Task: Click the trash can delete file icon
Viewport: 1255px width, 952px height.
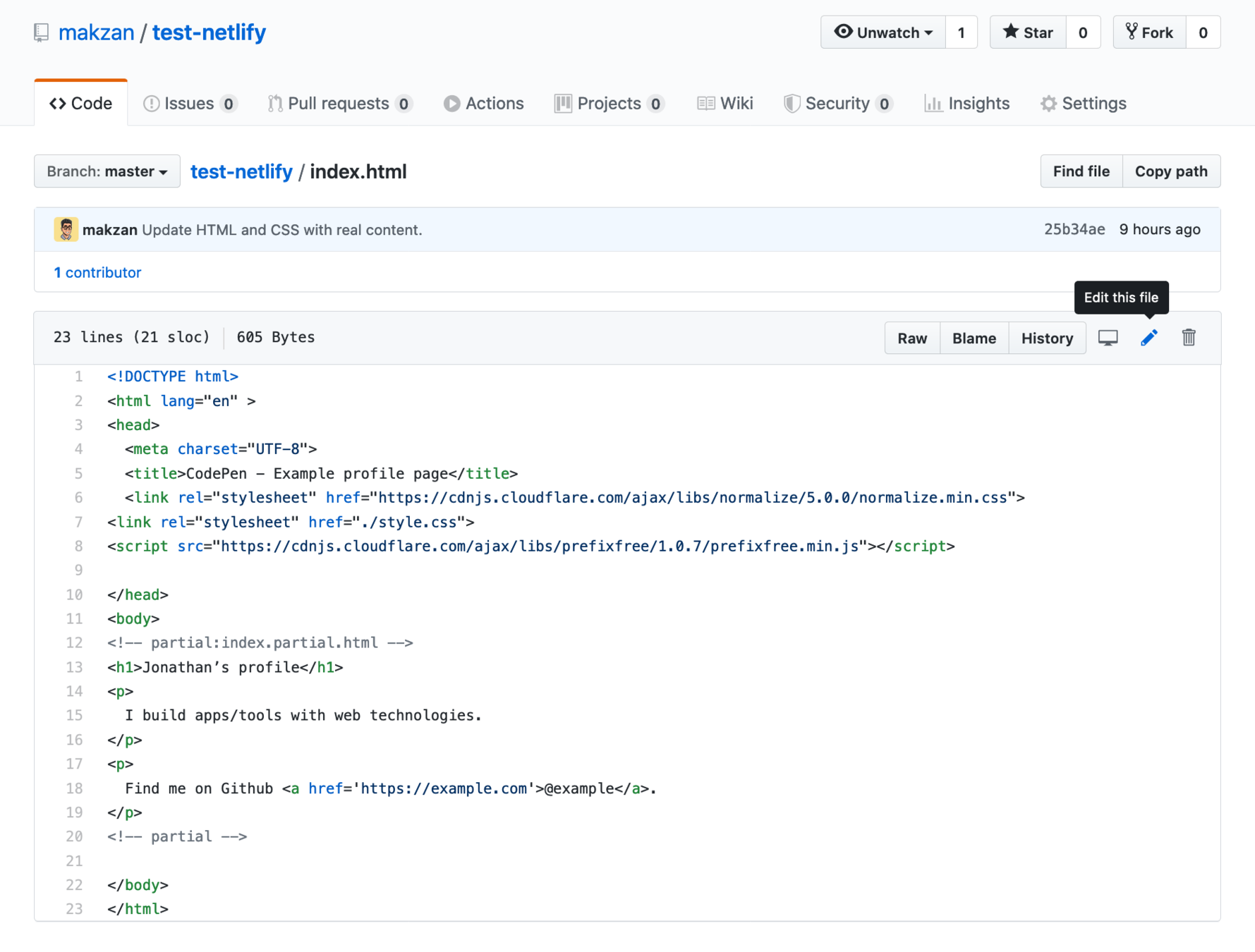Action: pyautogui.click(x=1189, y=338)
